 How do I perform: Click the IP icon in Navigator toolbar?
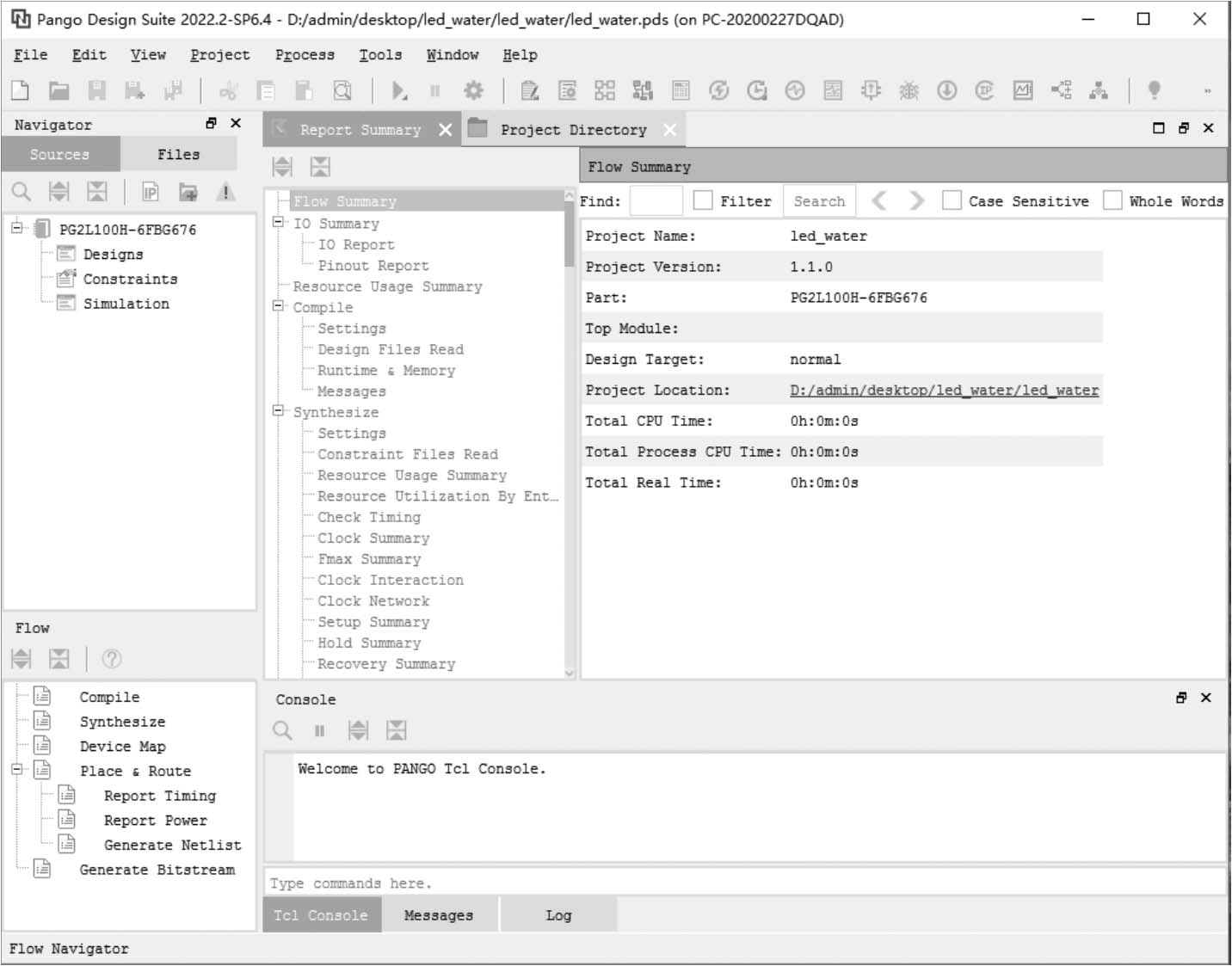[151, 192]
